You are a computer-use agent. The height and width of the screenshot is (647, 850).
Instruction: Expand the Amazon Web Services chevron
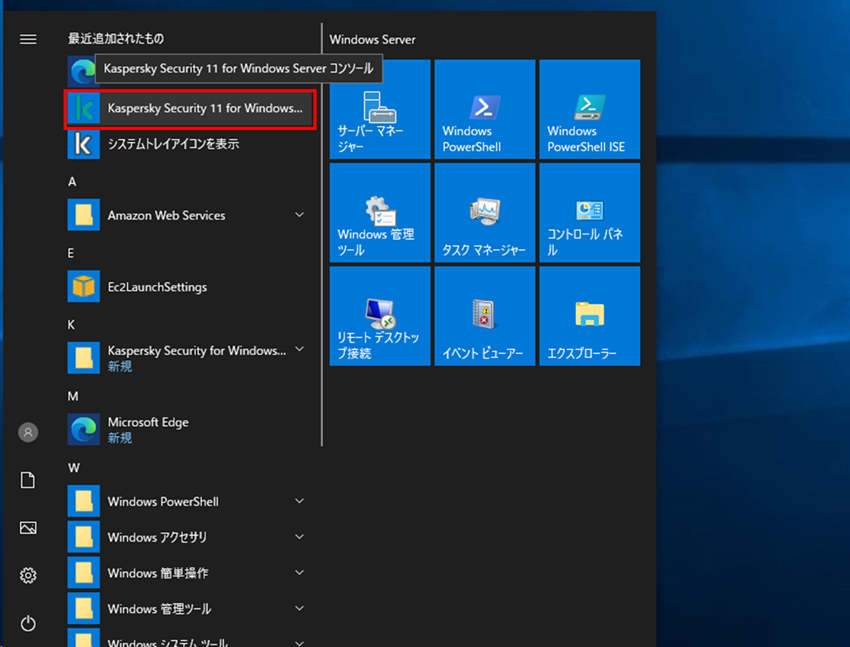coord(299,215)
